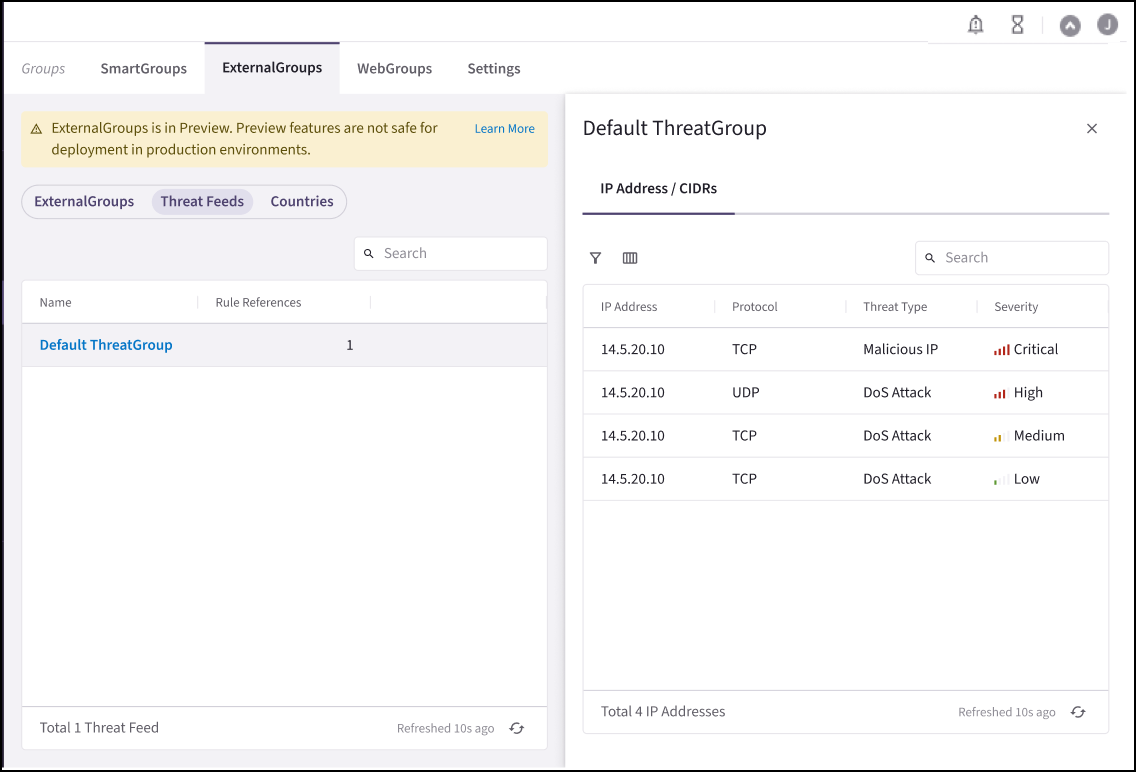Click inside the right panel search field

(1011, 257)
